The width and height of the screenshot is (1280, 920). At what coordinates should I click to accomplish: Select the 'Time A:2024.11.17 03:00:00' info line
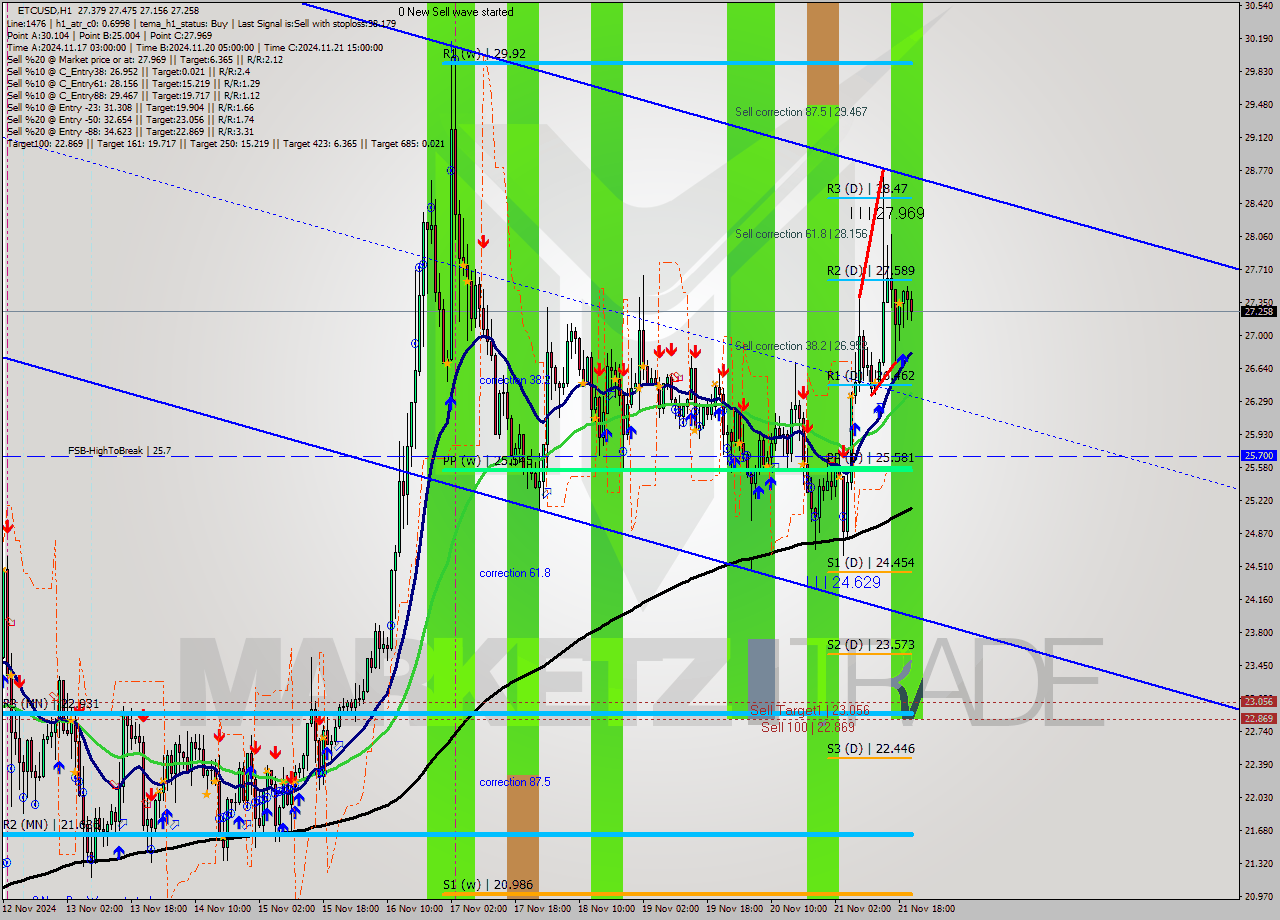pyautogui.click(x=194, y=47)
